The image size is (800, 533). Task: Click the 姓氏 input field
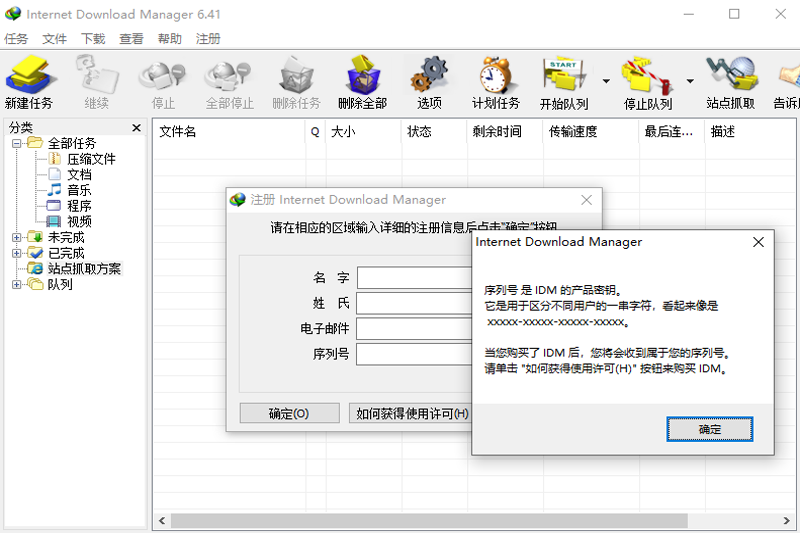pyautogui.click(x=414, y=303)
